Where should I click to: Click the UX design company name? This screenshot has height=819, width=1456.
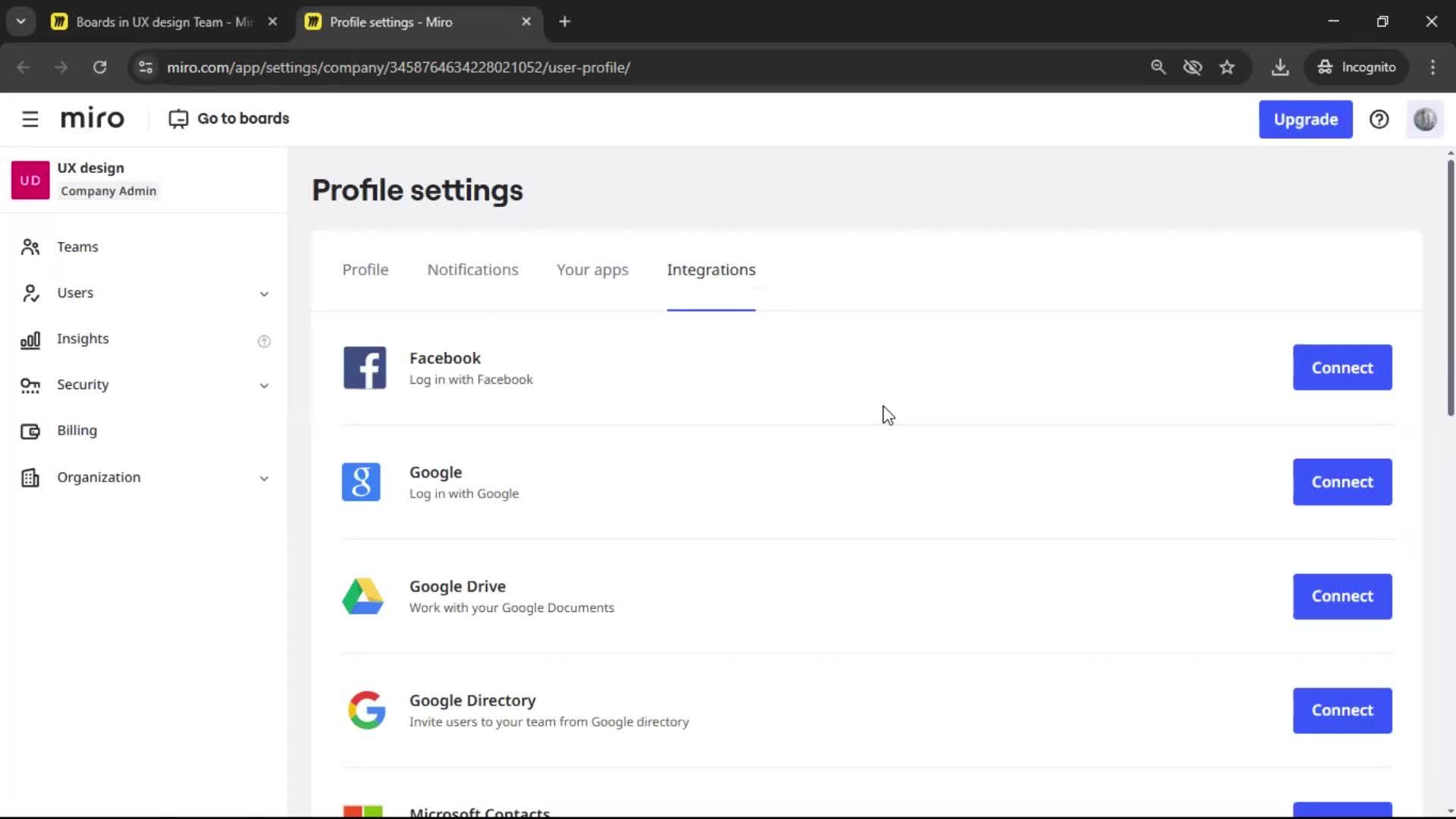click(x=90, y=168)
